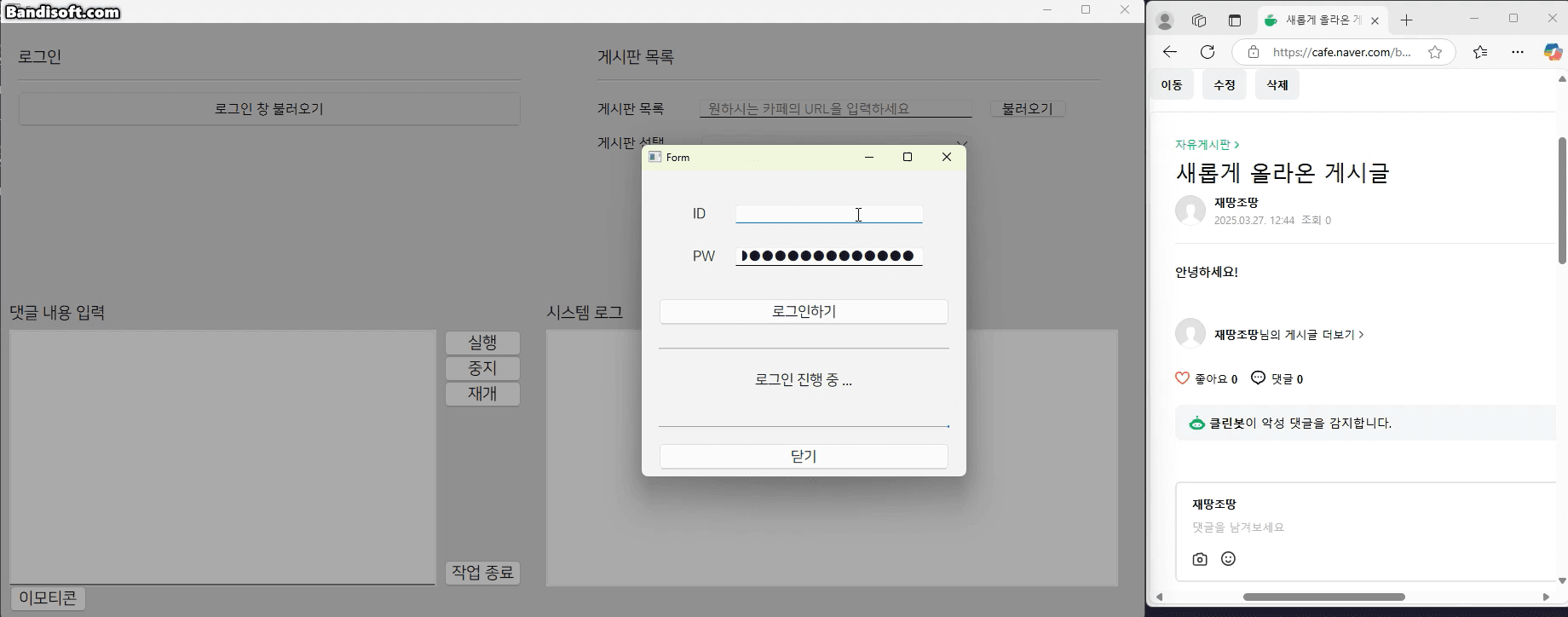Open the browser workspaces icon

(1199, 20)
